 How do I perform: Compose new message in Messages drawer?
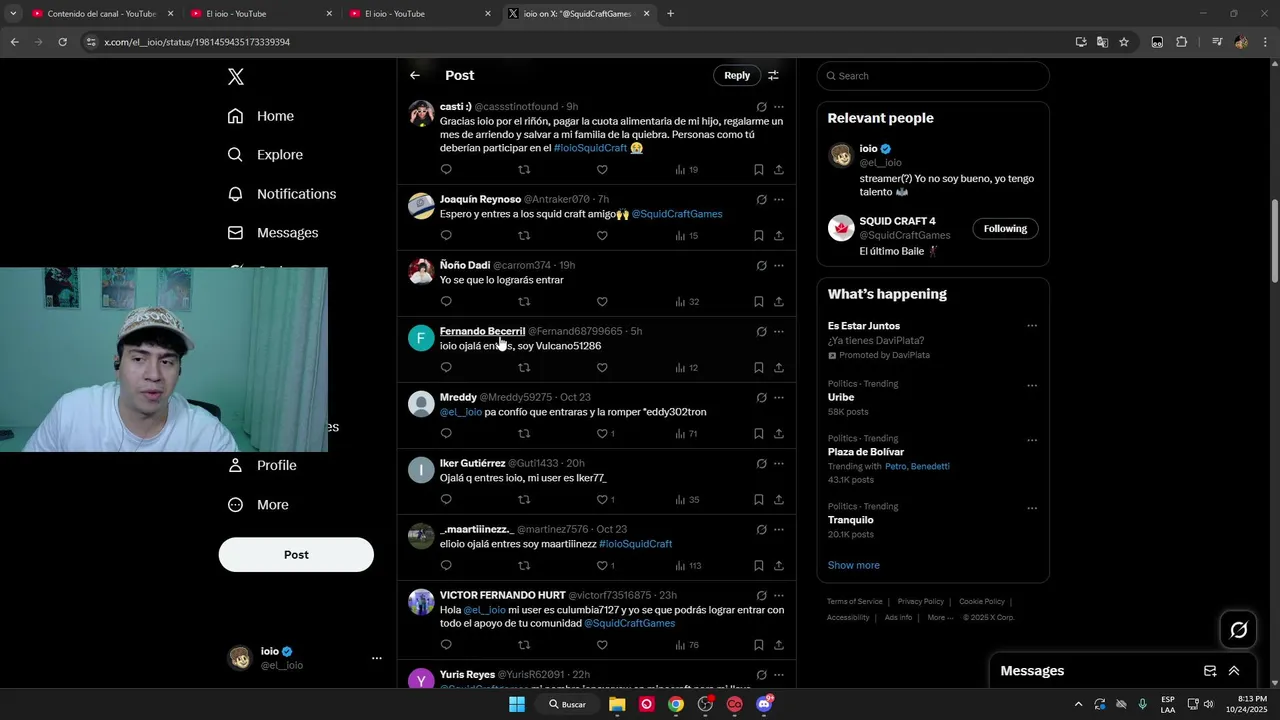coord(1210,671)
